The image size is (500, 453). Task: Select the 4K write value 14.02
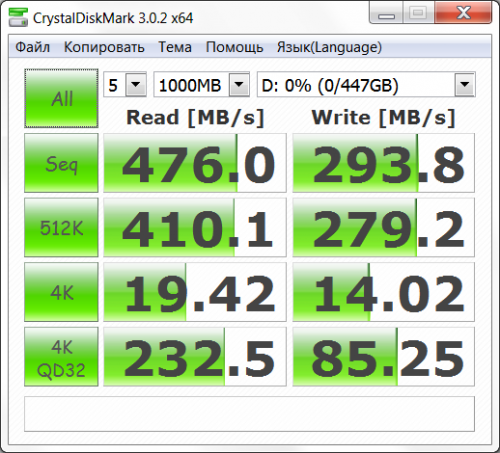pos(384,292)
